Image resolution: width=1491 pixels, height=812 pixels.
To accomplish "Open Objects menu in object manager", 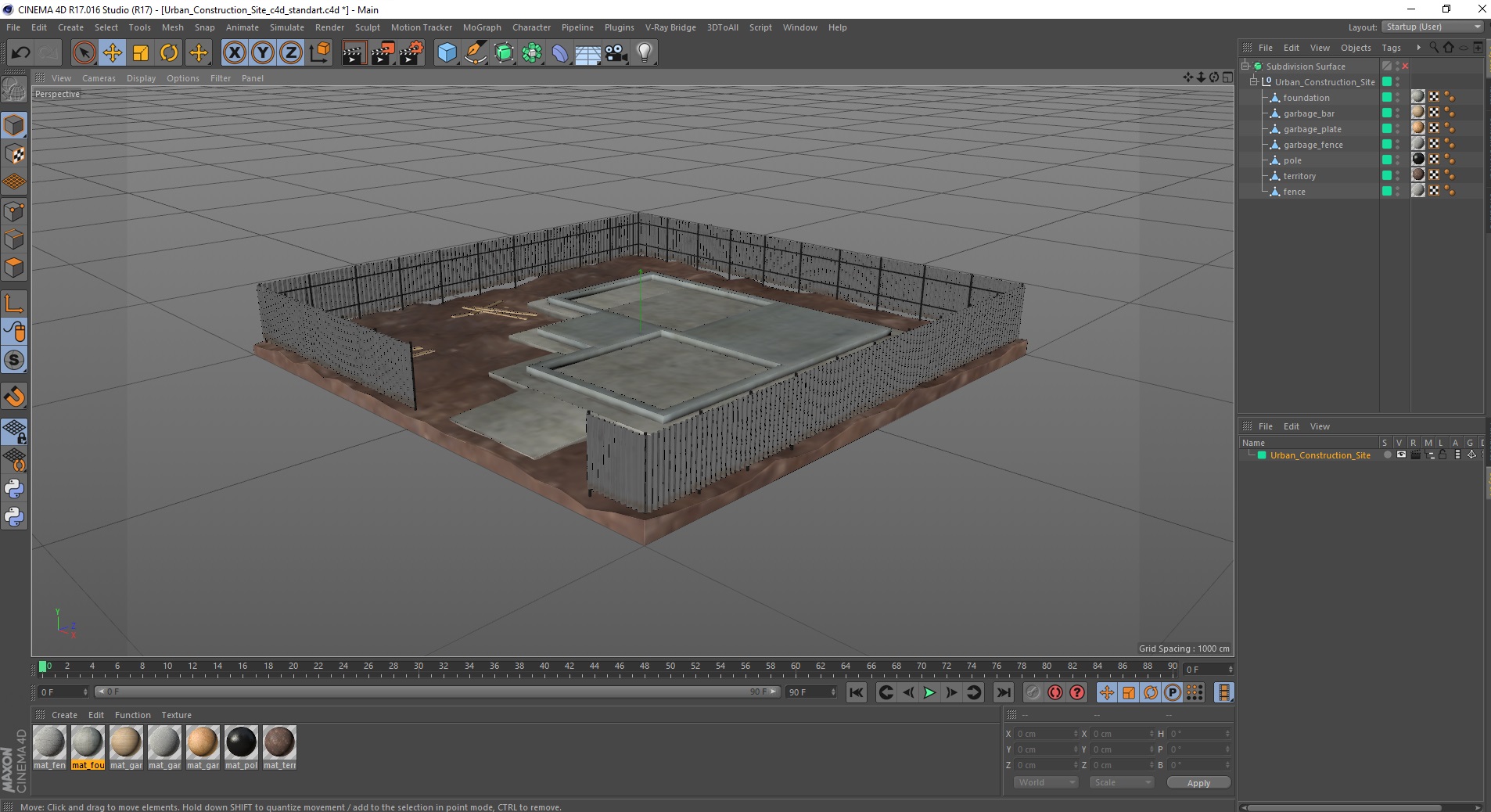I will [x=1356, y=48].
